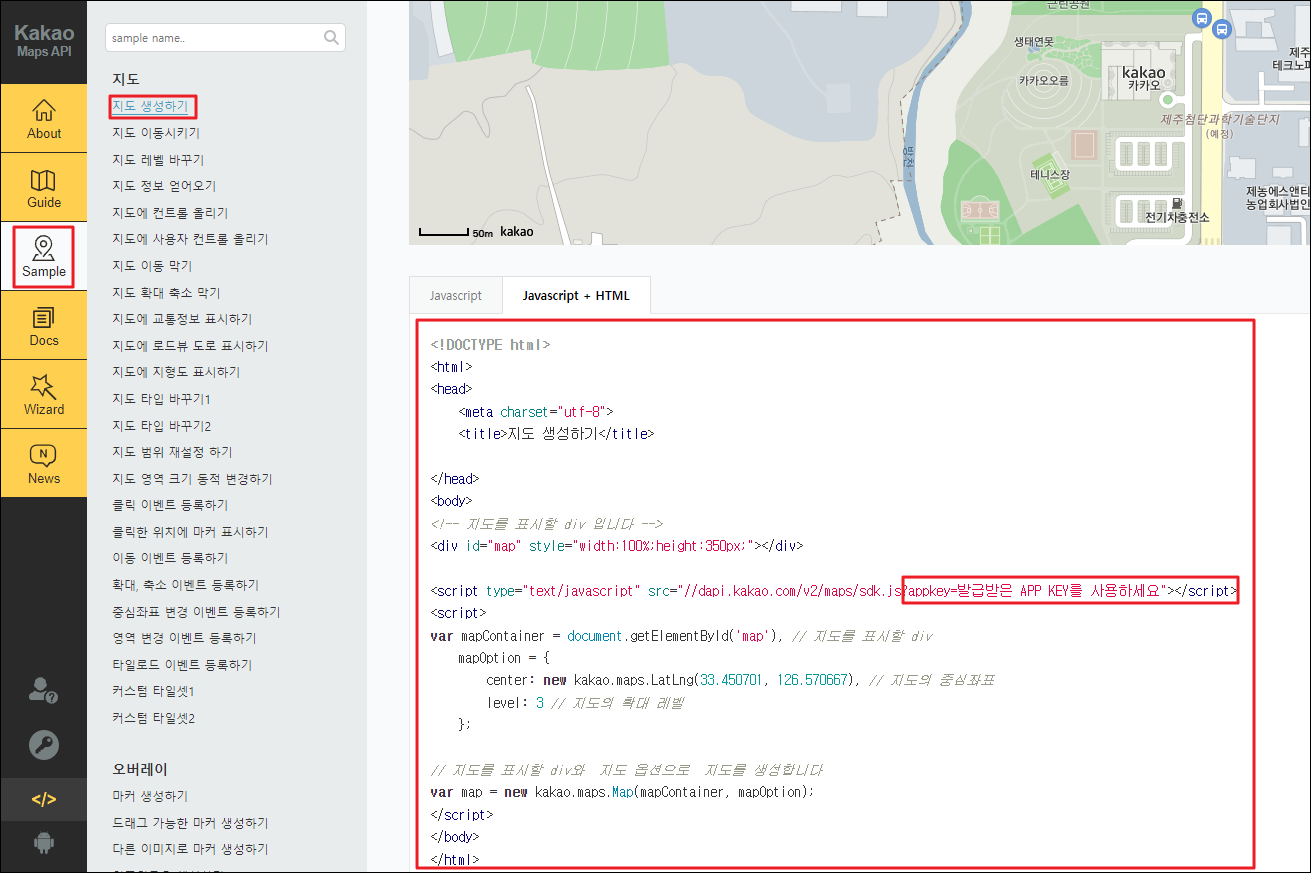Click the DOCTYPE html code line
Viewport: 1311px width, 873px height.
(x=491, y=345)
